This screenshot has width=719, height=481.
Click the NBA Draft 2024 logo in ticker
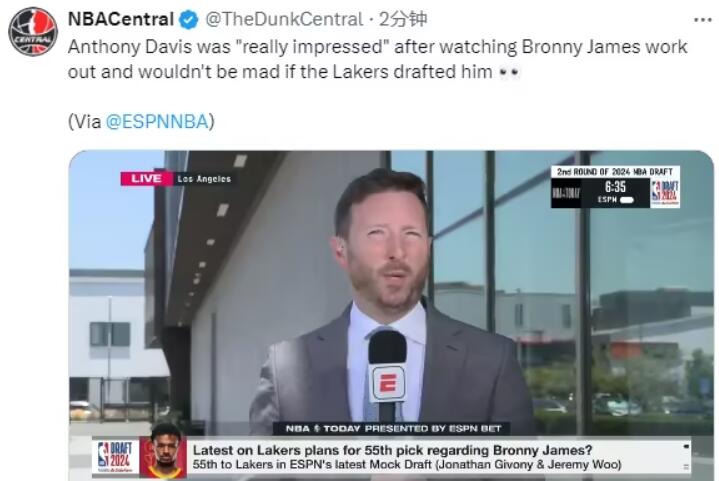click(x=116, y=457)
